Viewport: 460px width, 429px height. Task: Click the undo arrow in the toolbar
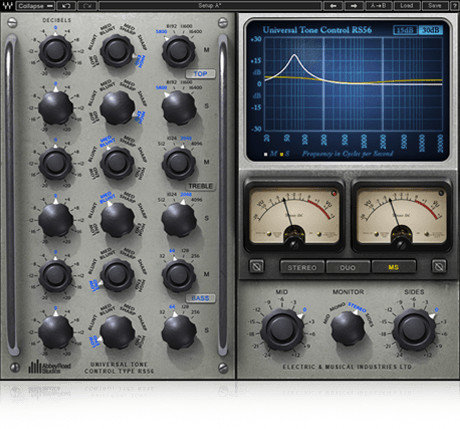[66, 6]
